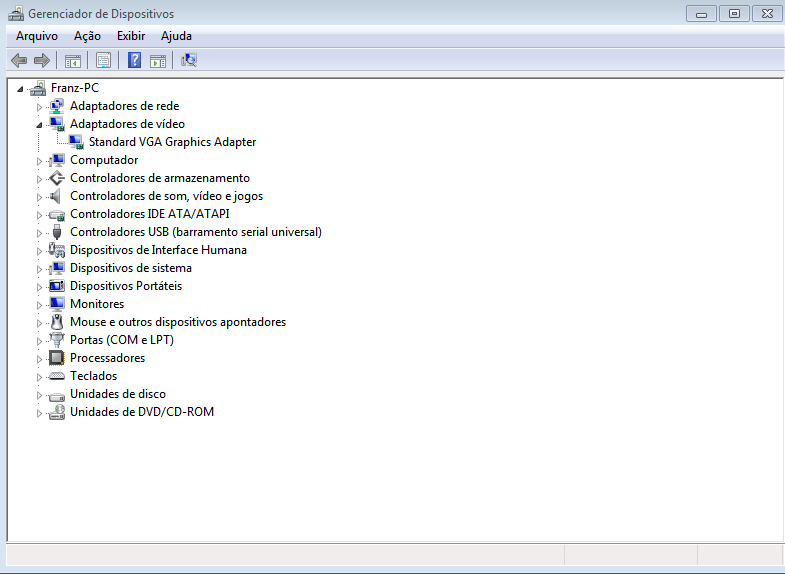Select Standard VGA Graphics Adapter text
The width and height of the screenshot is (785, 574).
pos(172,142)
